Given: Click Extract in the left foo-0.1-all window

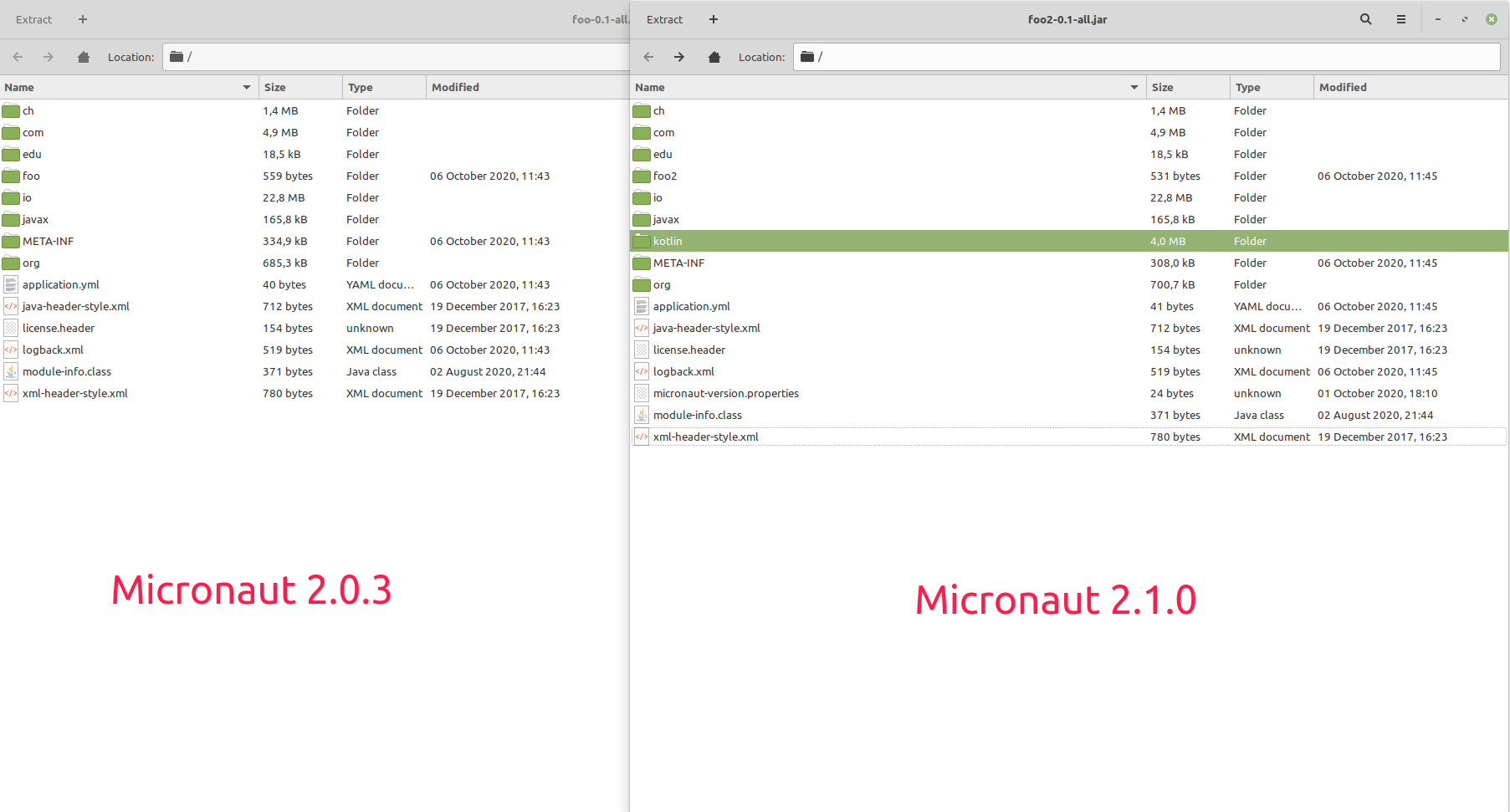Looking at the screenshot, I should click(33, 19).
